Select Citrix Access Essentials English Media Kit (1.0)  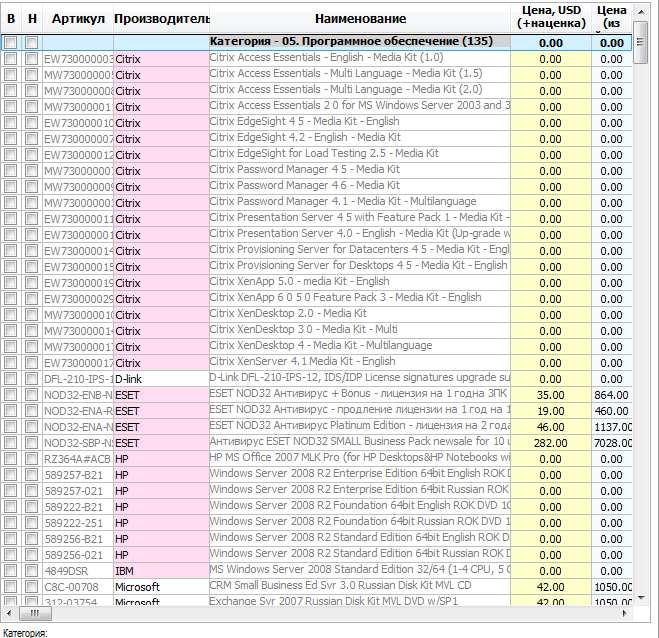pos(326,57)
